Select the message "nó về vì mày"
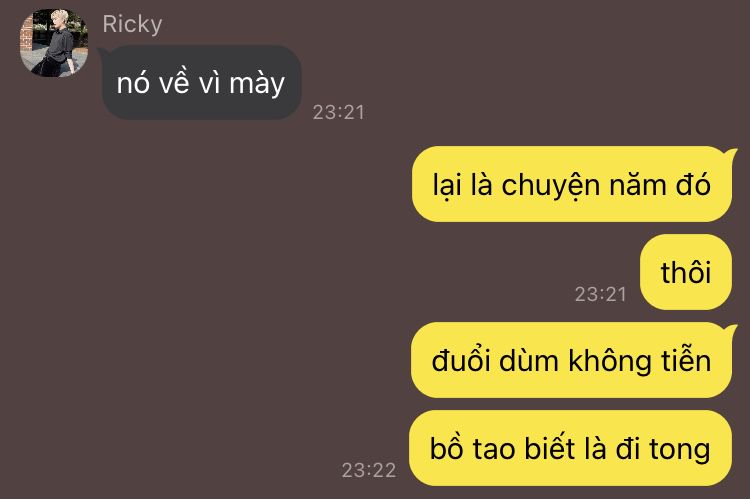The image size is (750, 499). (x=201, y=82)
